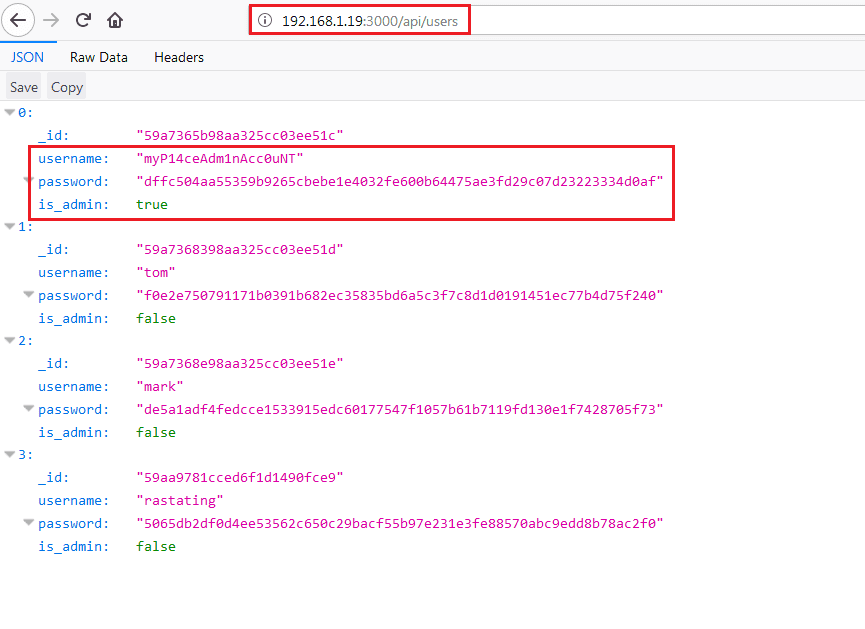
Task: Click the Forward navigation arrow
Action: 52,20
